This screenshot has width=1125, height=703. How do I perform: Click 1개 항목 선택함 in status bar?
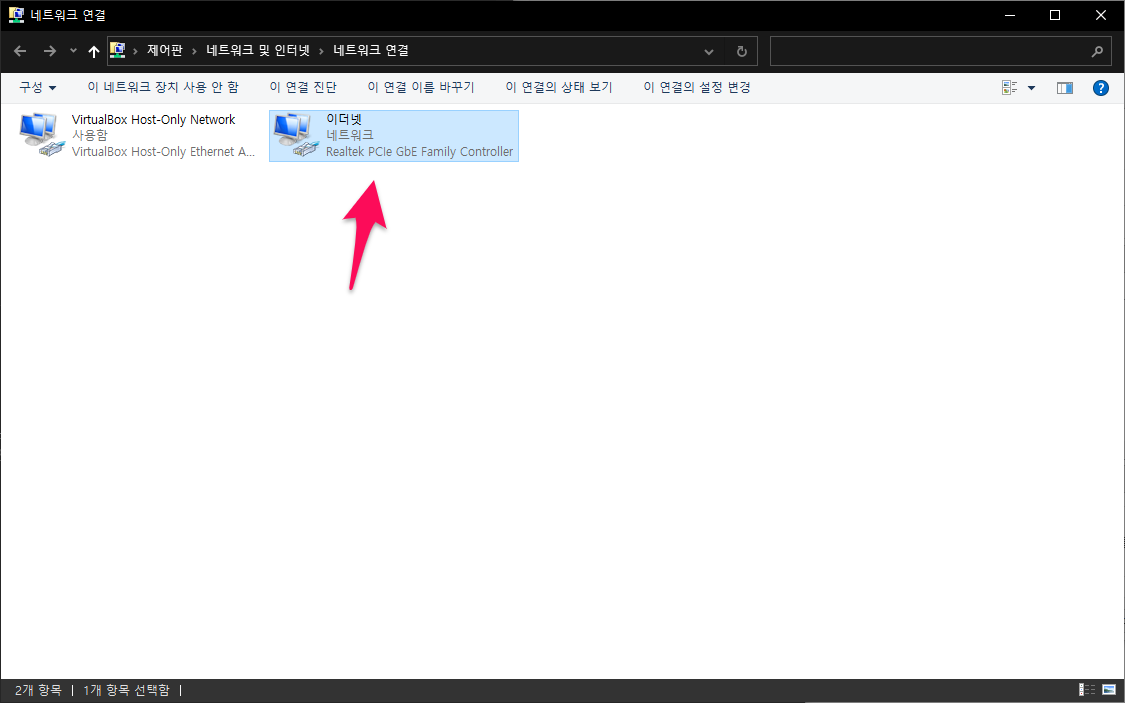[x=126, y=690]
